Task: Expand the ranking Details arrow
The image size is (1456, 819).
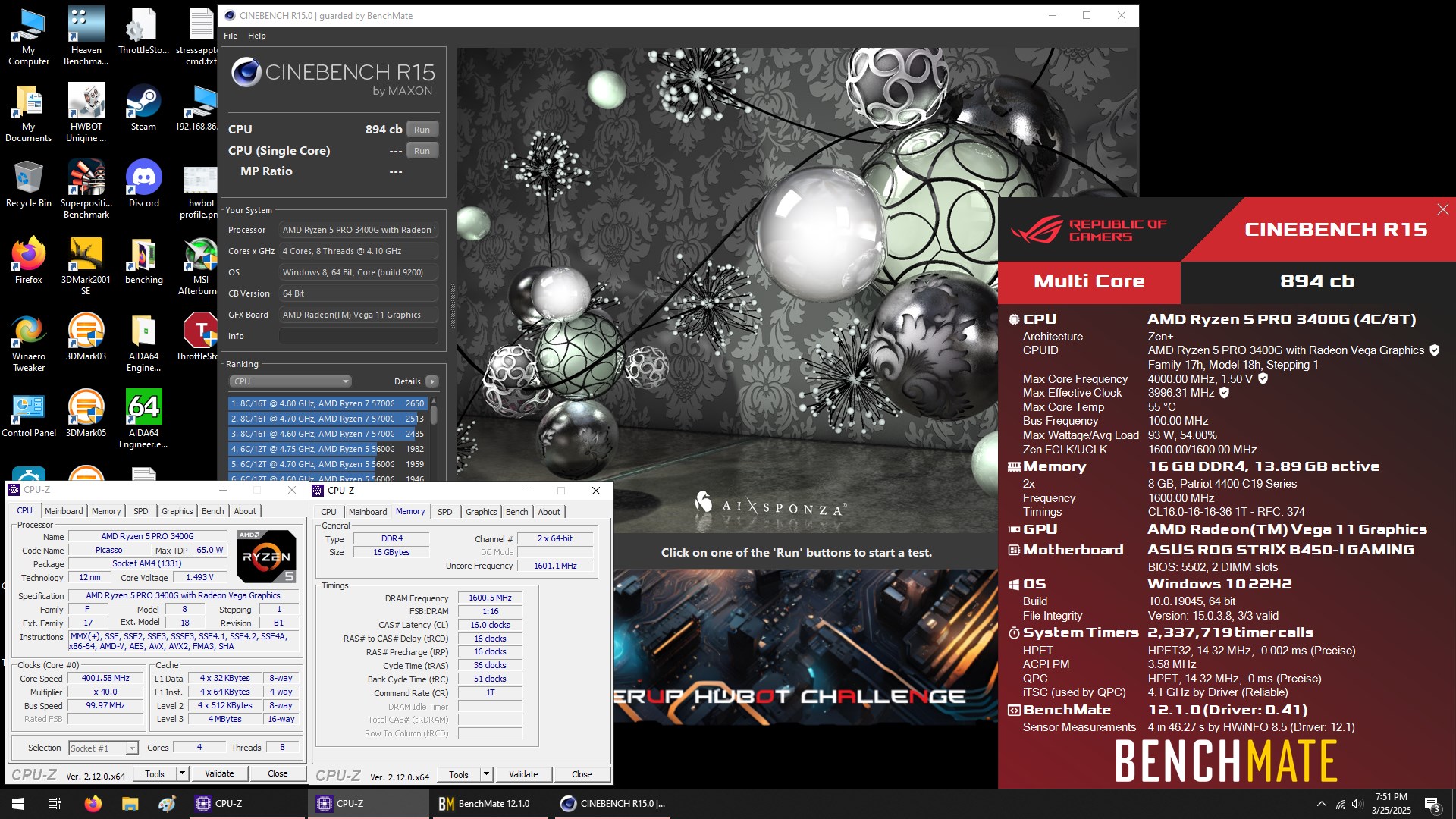Action: [x=432, y=381]
